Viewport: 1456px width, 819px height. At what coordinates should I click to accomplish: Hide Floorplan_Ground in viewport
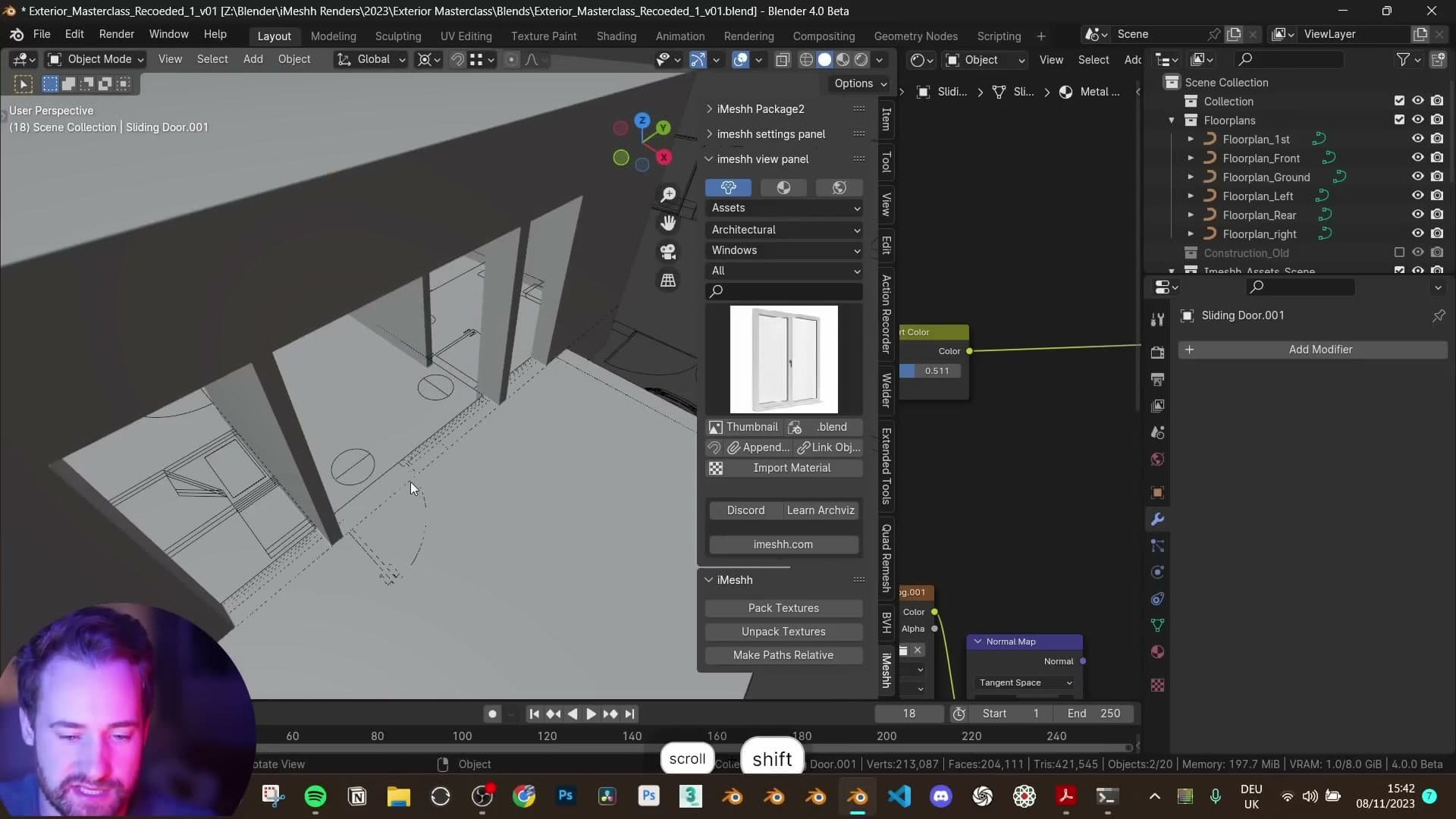point(1417,177)
